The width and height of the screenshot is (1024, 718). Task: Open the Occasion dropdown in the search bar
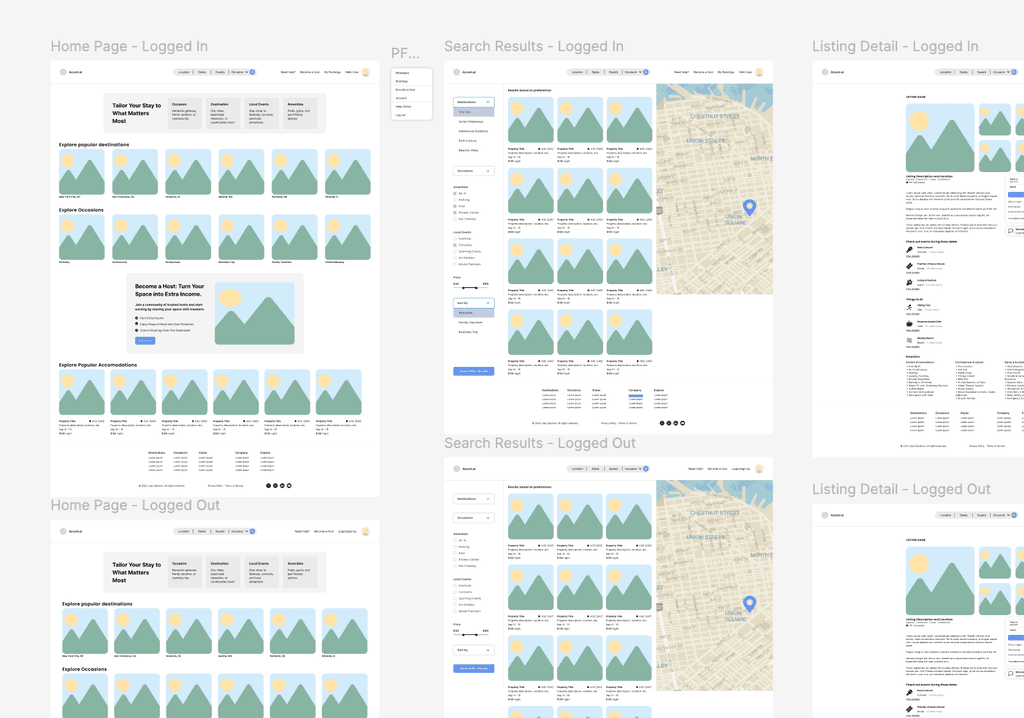(633, 72)
